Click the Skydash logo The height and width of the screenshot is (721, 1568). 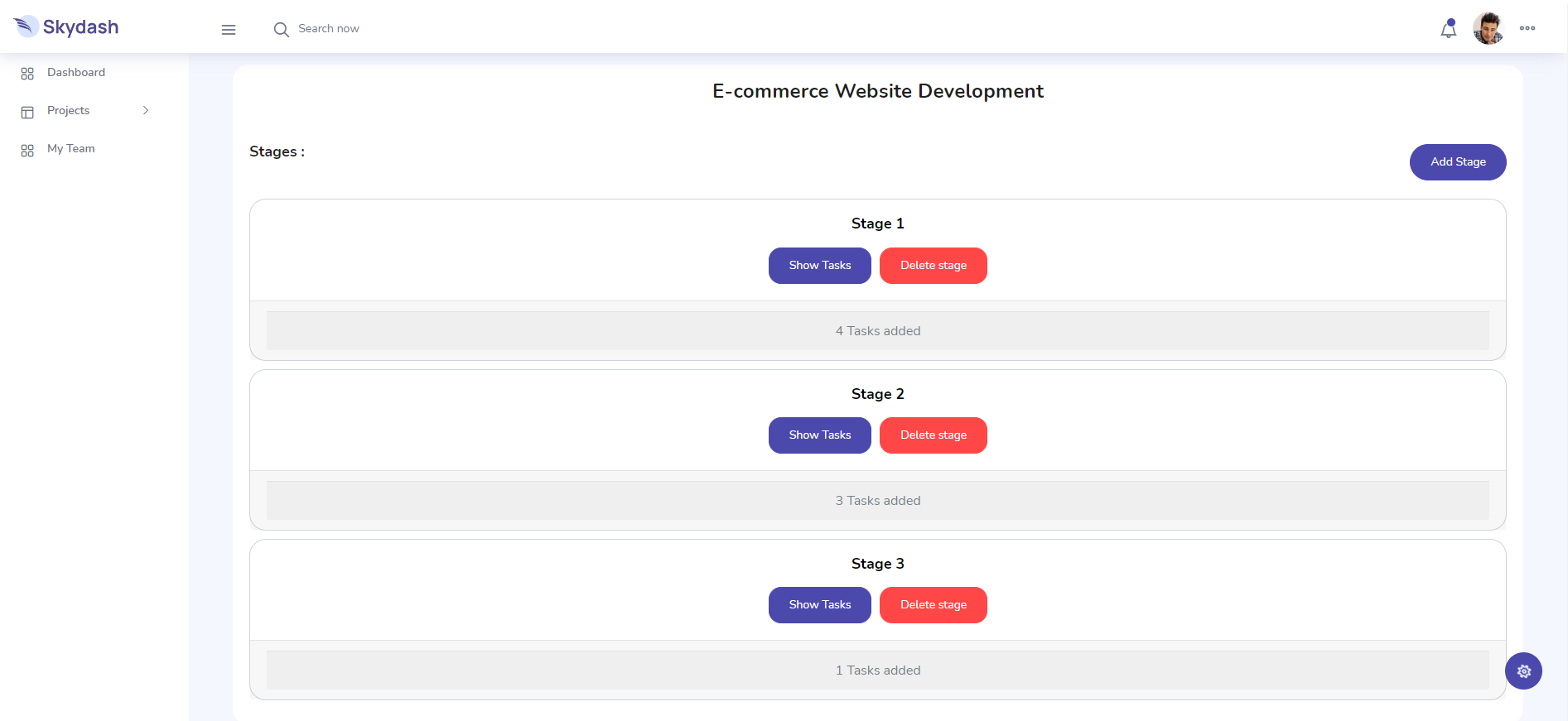pos(66,27)
